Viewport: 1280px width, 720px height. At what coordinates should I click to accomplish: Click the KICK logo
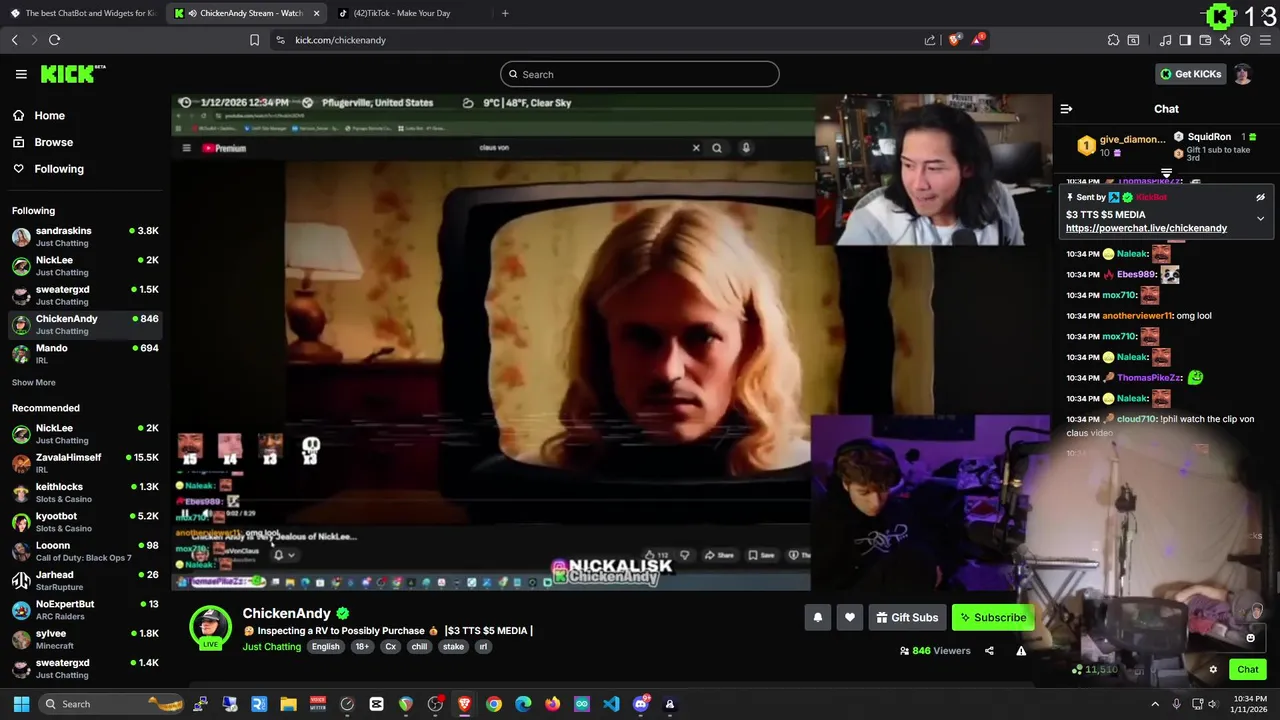click(x=72, y=74)
